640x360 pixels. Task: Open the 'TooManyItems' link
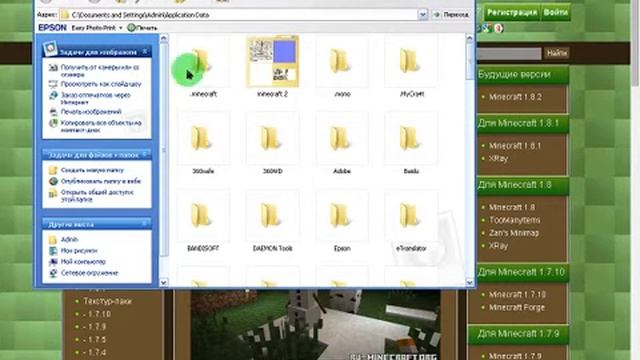(x=515, y=220)
